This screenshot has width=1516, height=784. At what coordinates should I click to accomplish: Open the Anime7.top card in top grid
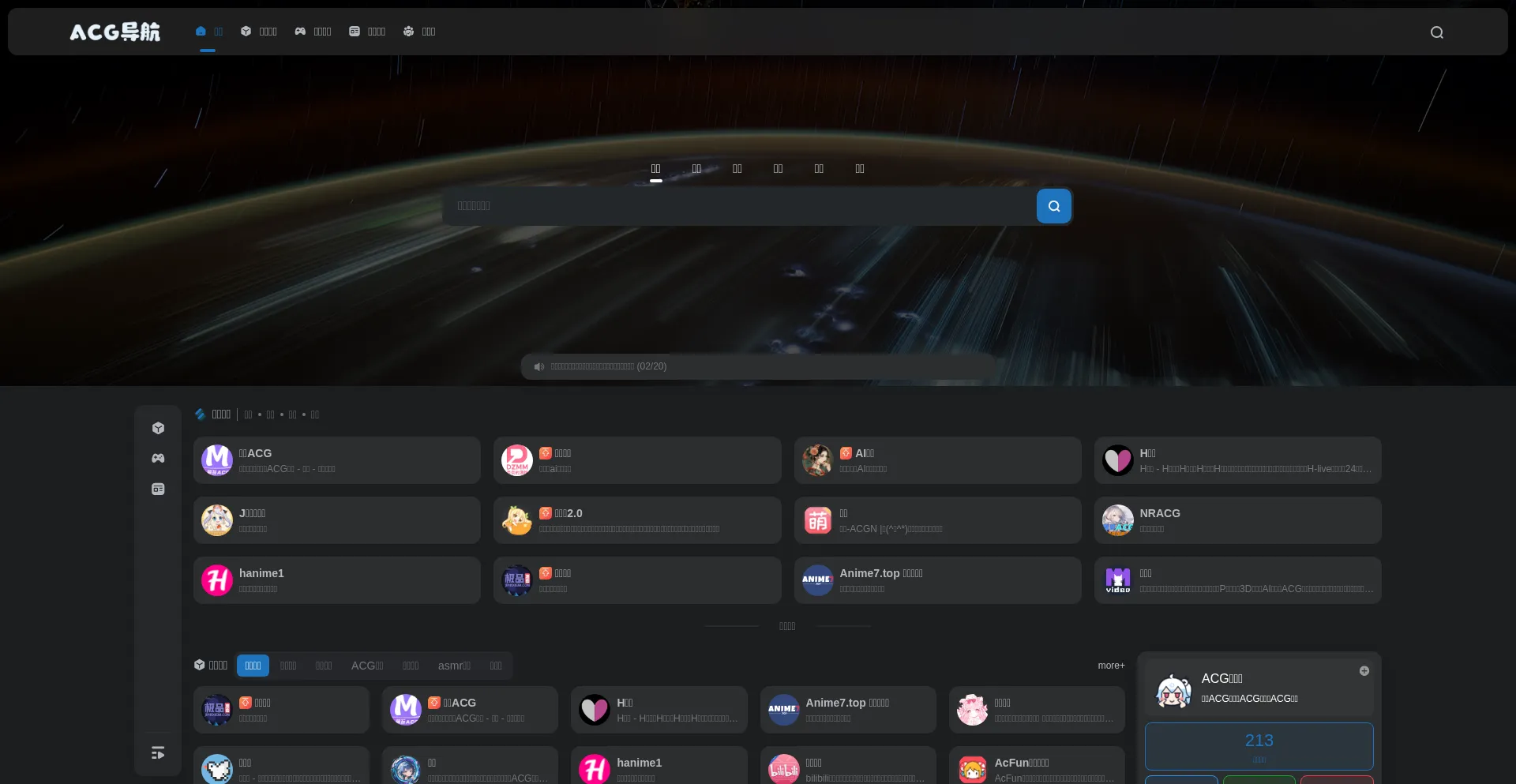pyautogui.click(x=937, y=580)
